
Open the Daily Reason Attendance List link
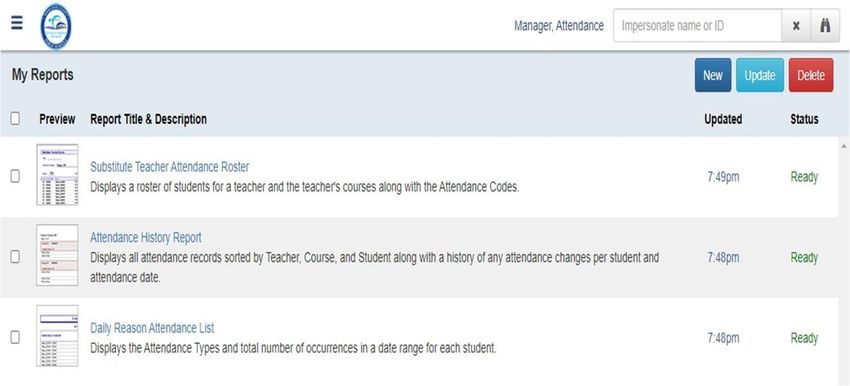(x=152, y=328)
